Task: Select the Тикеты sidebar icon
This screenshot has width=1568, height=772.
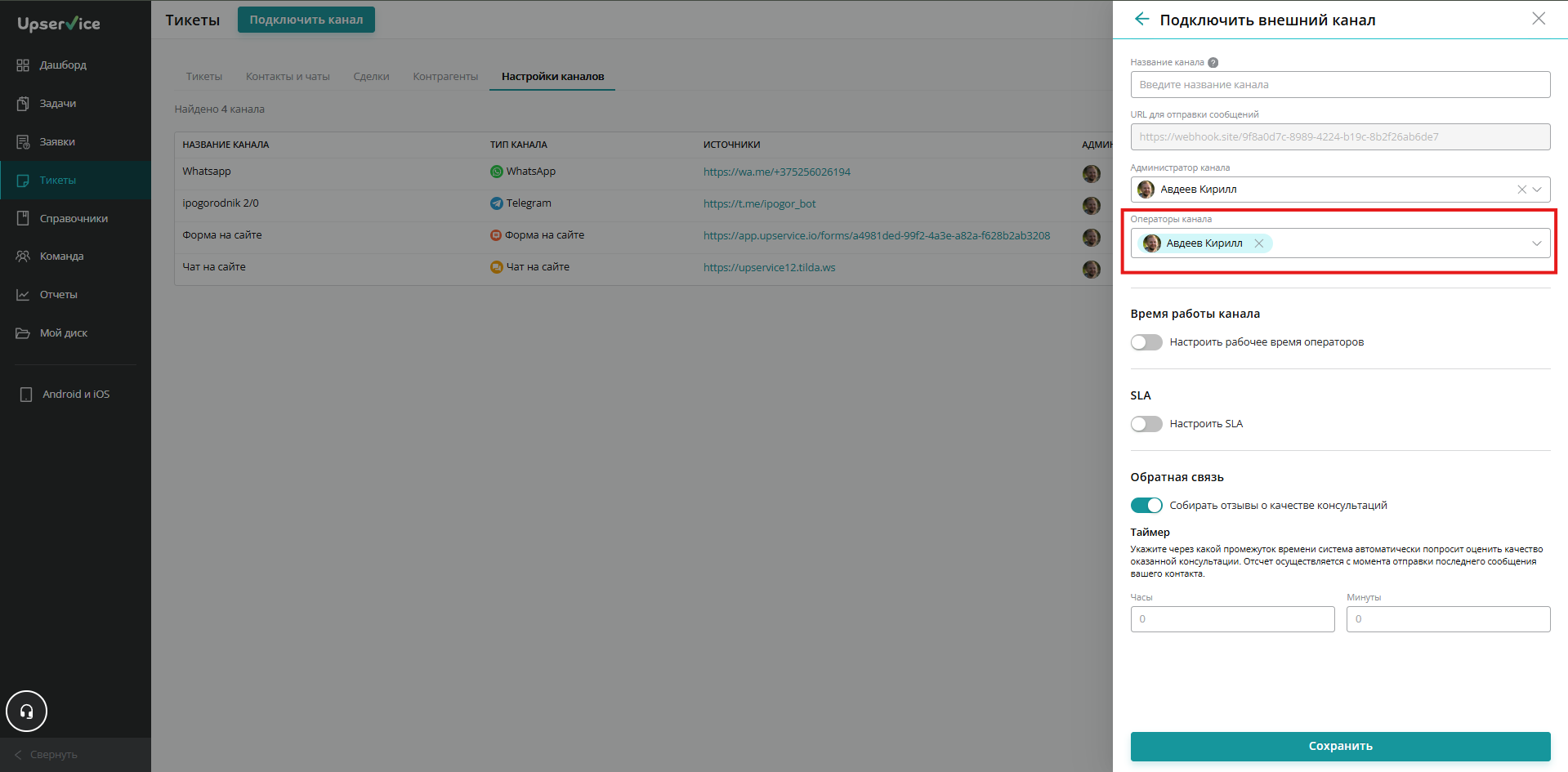Action: point(23,181)
